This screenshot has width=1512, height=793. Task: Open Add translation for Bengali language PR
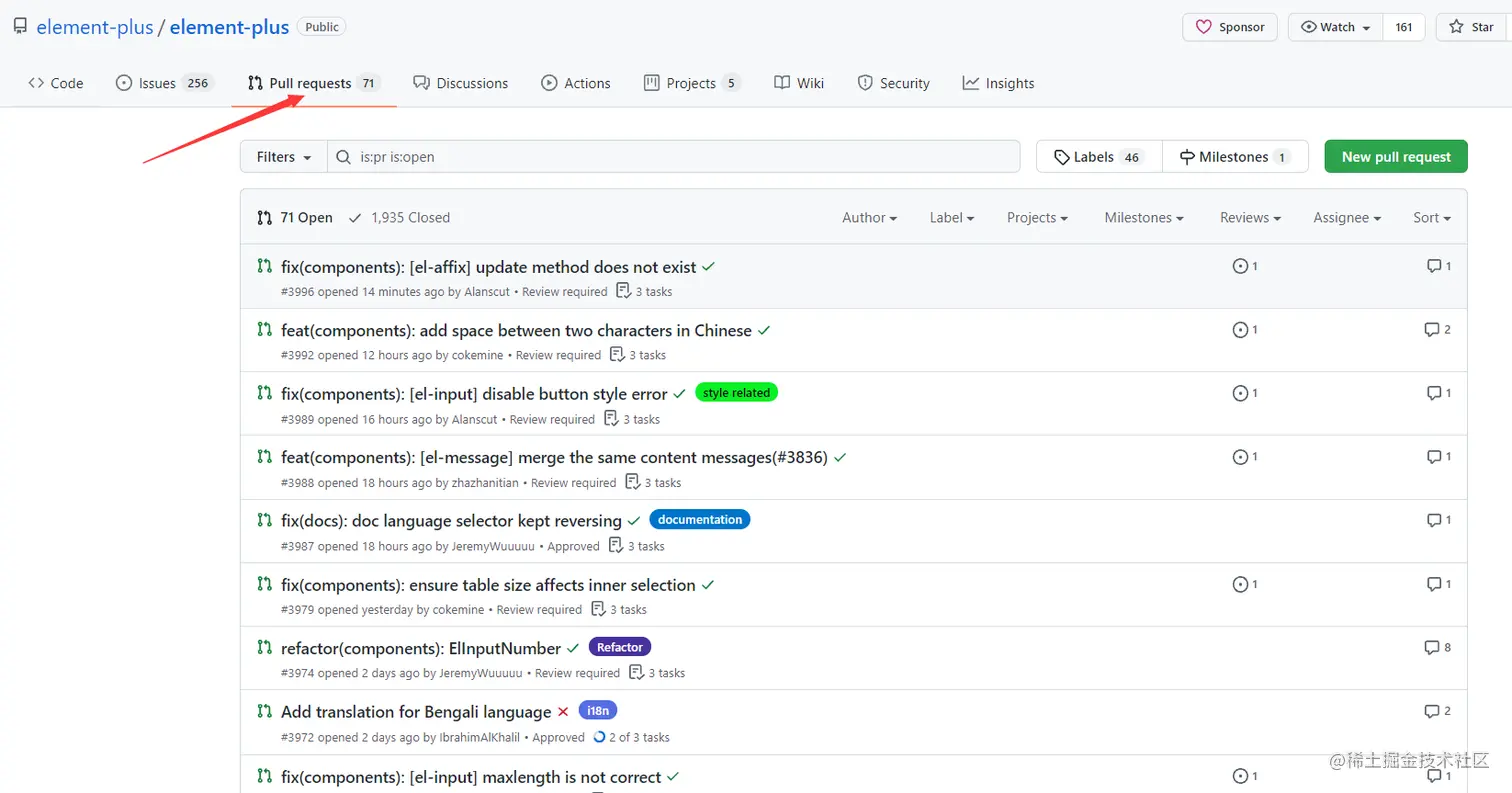[x=416, y=712]
